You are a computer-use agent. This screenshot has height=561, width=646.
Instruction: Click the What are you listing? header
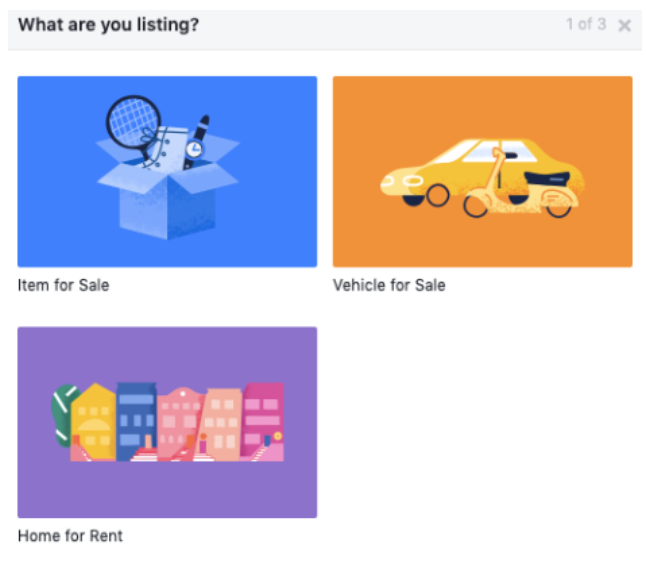point(108,25)
